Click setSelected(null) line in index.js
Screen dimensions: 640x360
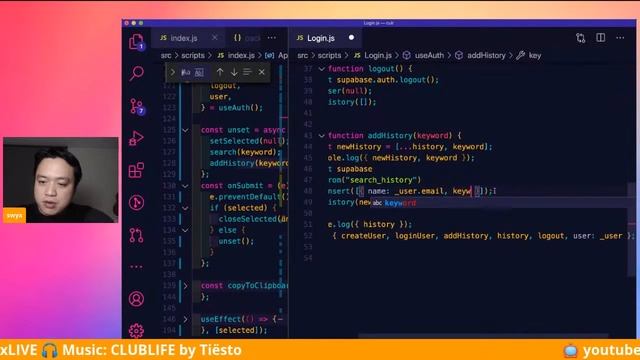click(249, 141)
